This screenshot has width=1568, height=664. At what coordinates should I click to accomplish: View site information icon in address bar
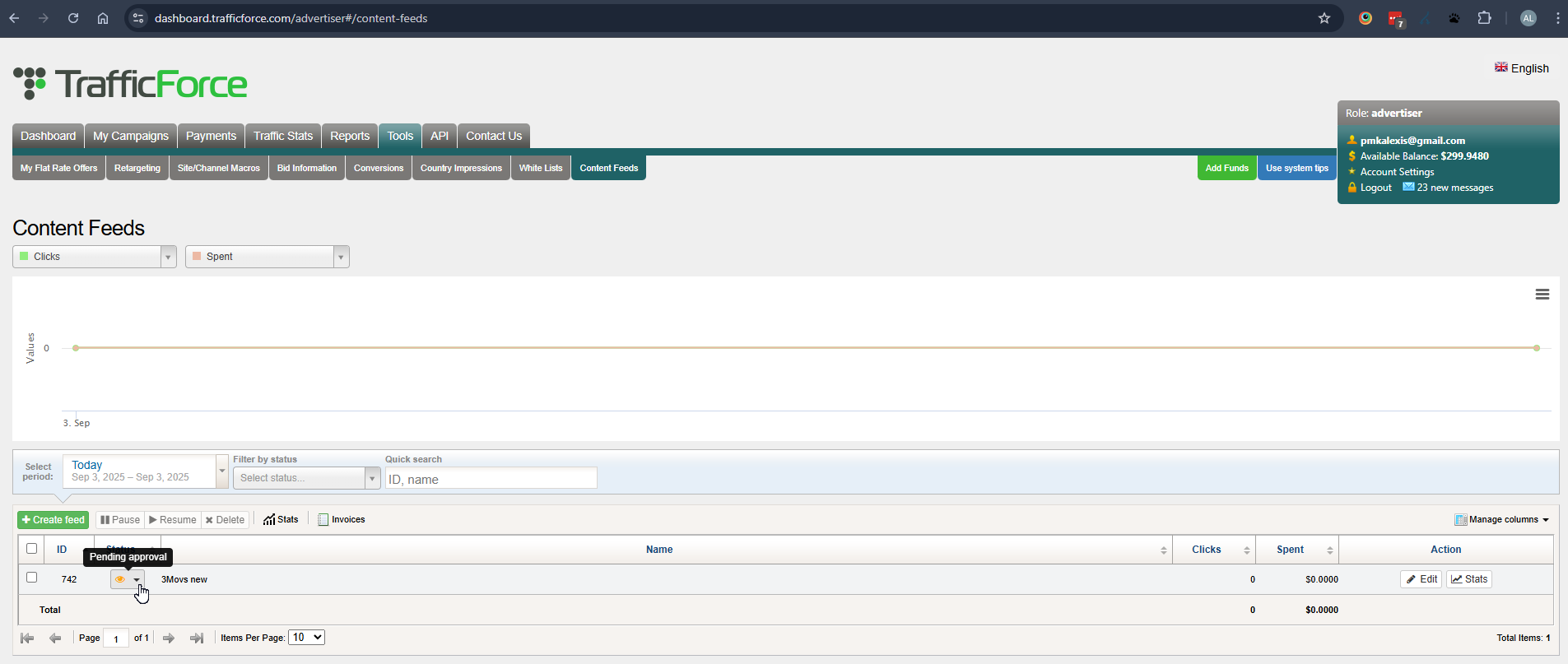click(x=138, y=18)
